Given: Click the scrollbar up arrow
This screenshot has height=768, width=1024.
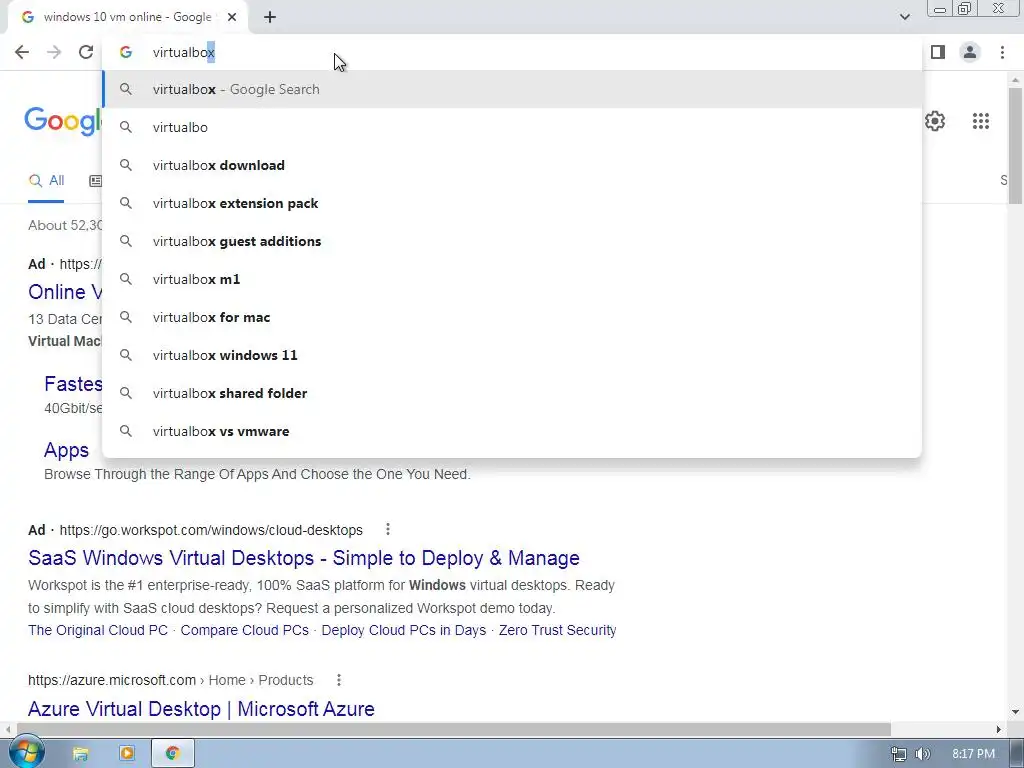Looking at the screenshot, I should click(x=1015, y=80).
